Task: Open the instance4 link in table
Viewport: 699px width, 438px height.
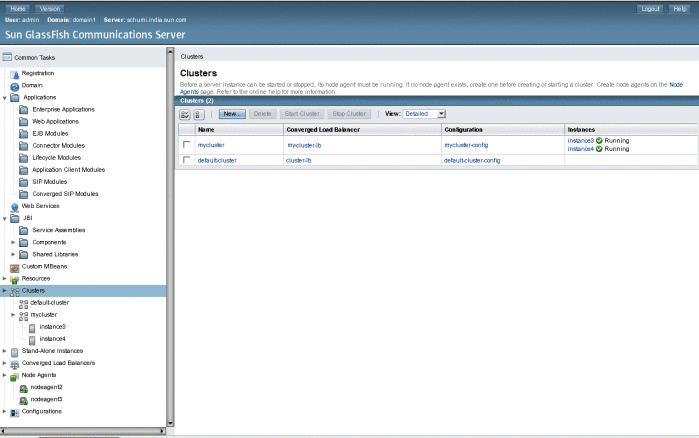Action: point(580,149)
